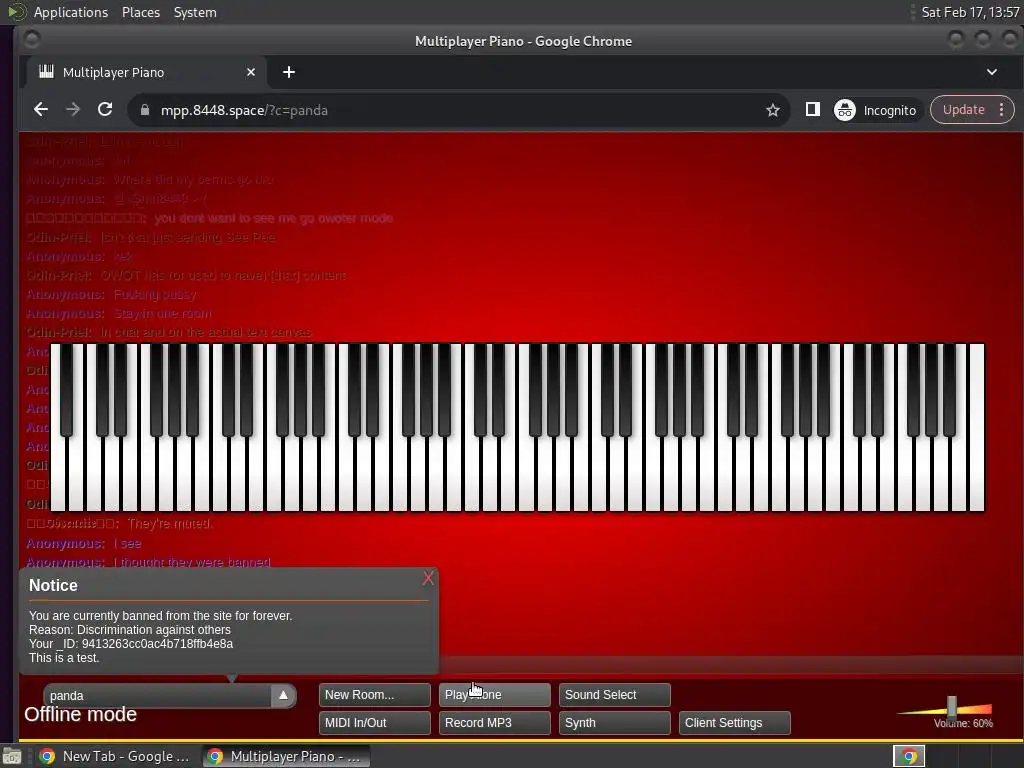The image size is (1024, 768).
Task: Click the Volume: 60% label
Action: pyautogui.click(x=963, y=723)
